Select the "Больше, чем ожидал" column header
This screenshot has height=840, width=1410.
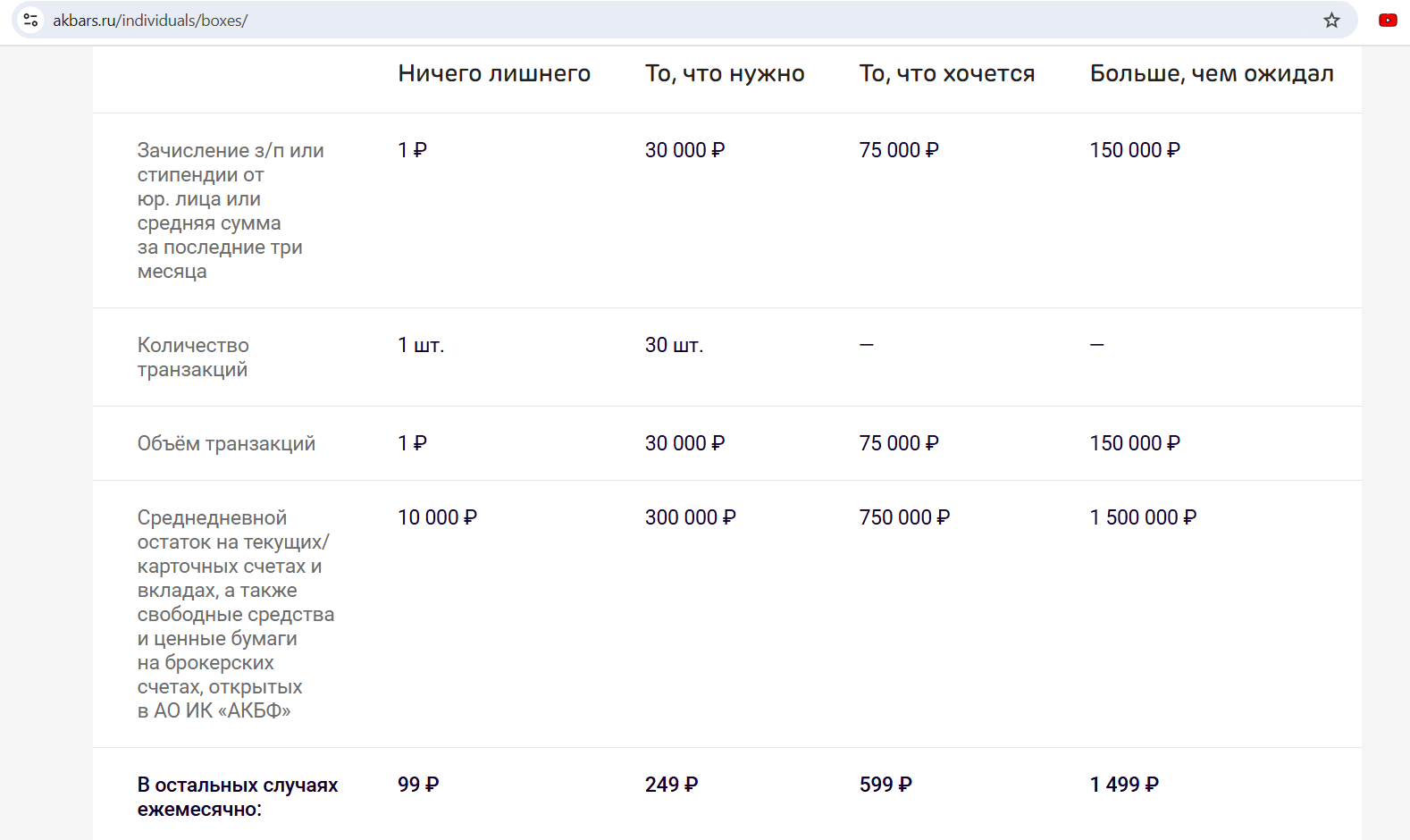(x=1212, y=73)
